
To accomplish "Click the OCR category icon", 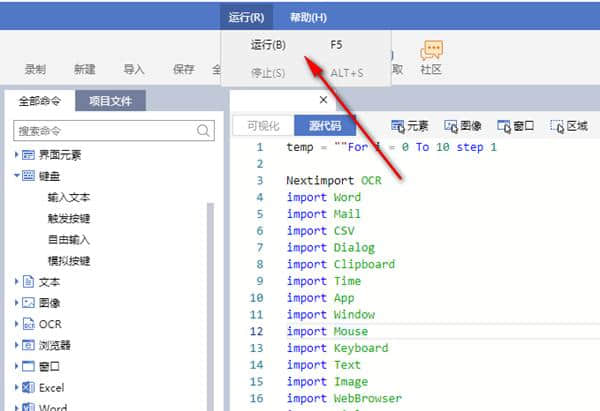I will (29, 324).
